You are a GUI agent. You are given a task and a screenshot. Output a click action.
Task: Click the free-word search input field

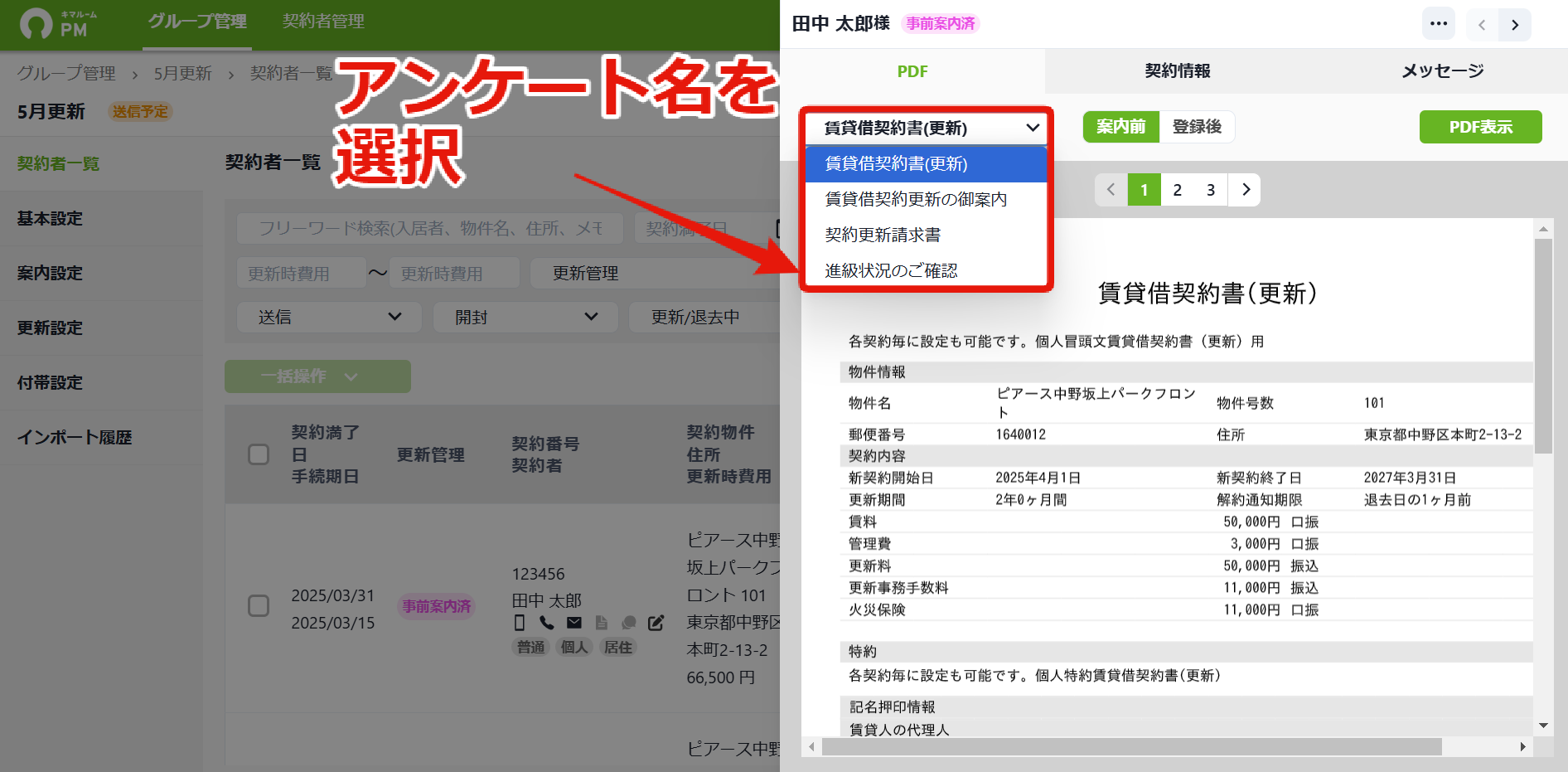[x=430, y=228]
